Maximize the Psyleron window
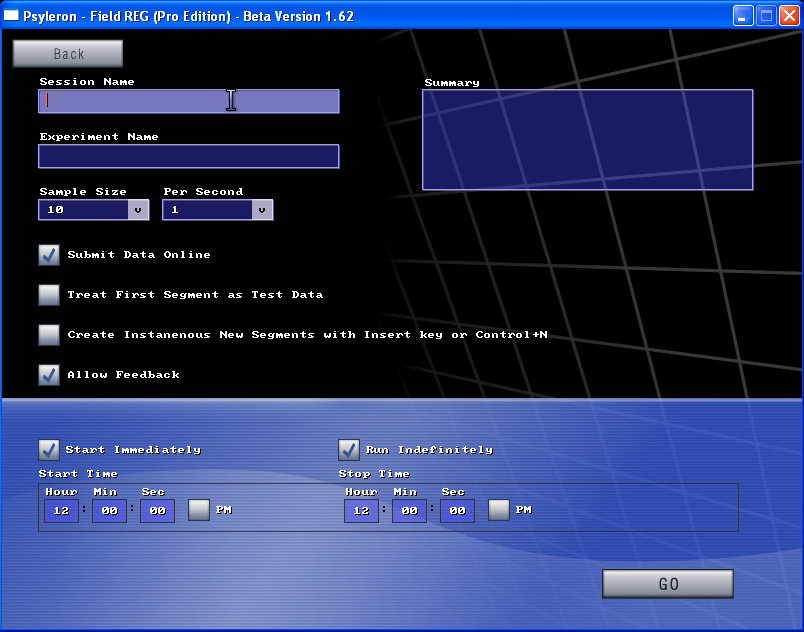 [x=766, y=15]
